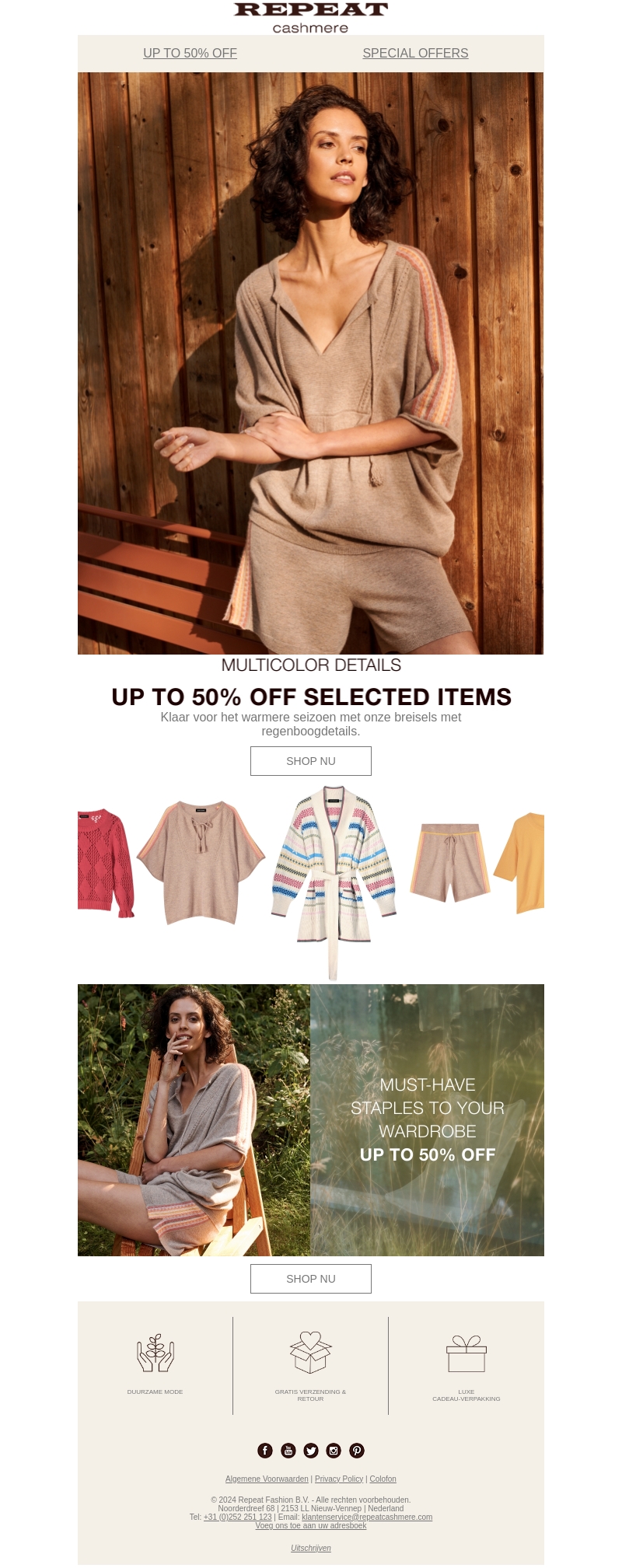Open the UP TO 50% OFF menu link
Image resolution: width=622 pixels, height=1568 pixels.
coord(190,53)
